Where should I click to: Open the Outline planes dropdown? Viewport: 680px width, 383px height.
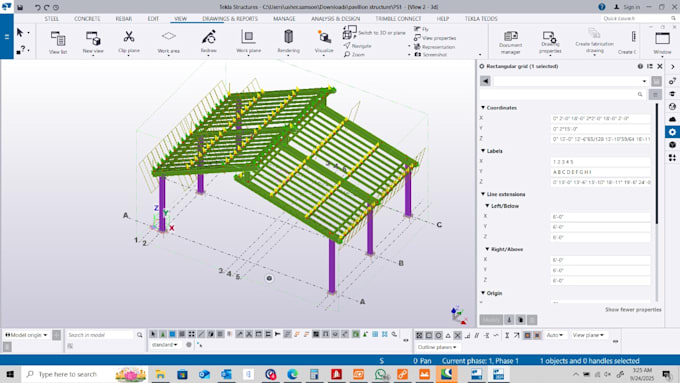coord(437,347)
